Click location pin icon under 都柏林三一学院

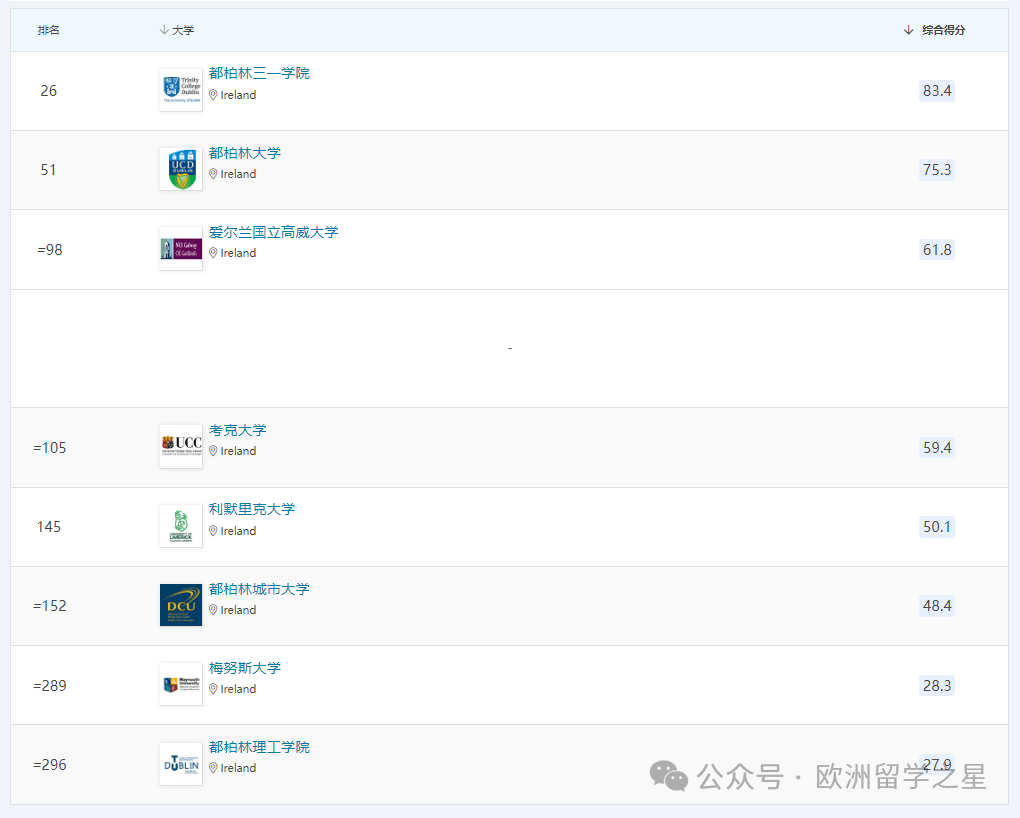click(213, 95)
